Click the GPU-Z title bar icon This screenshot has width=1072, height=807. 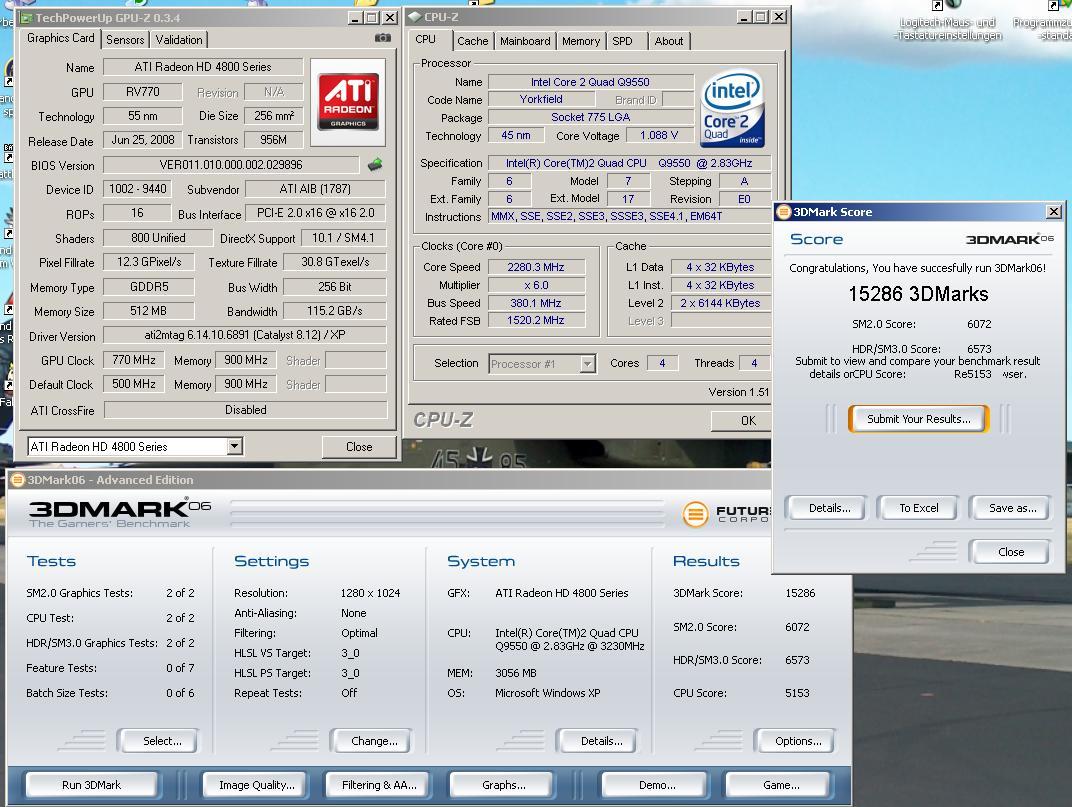tap(26, 18)
